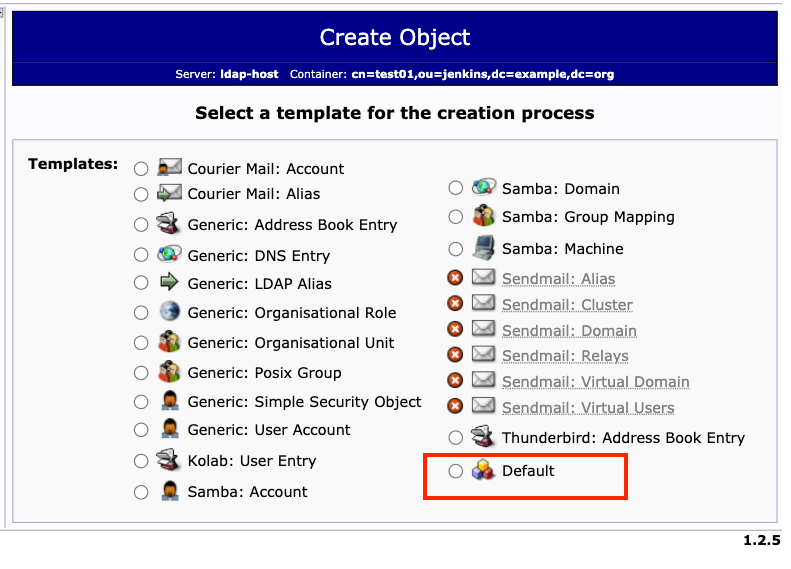
Task: Click the Samba: Account template label
Action: (247, 492)
